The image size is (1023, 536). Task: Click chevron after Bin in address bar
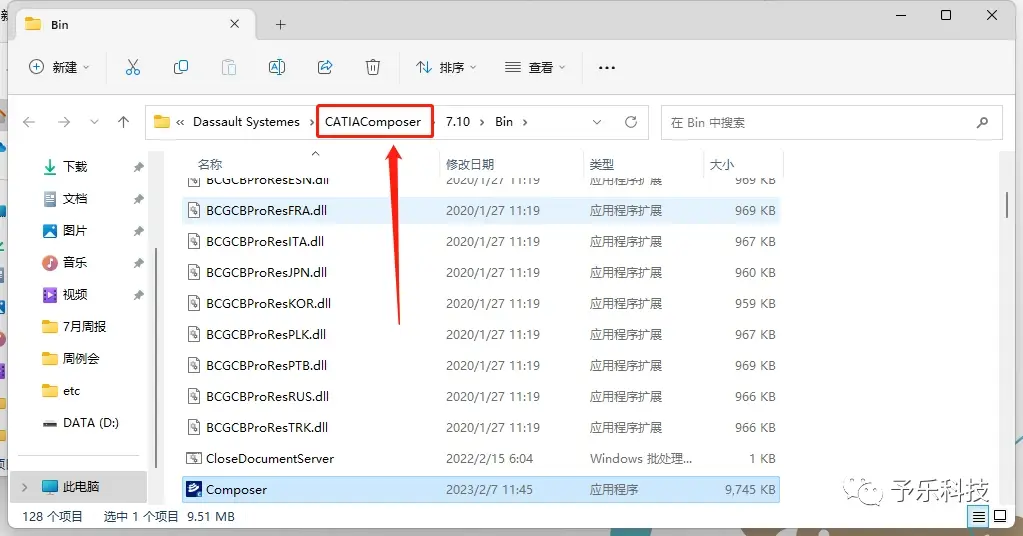point(525,122)
